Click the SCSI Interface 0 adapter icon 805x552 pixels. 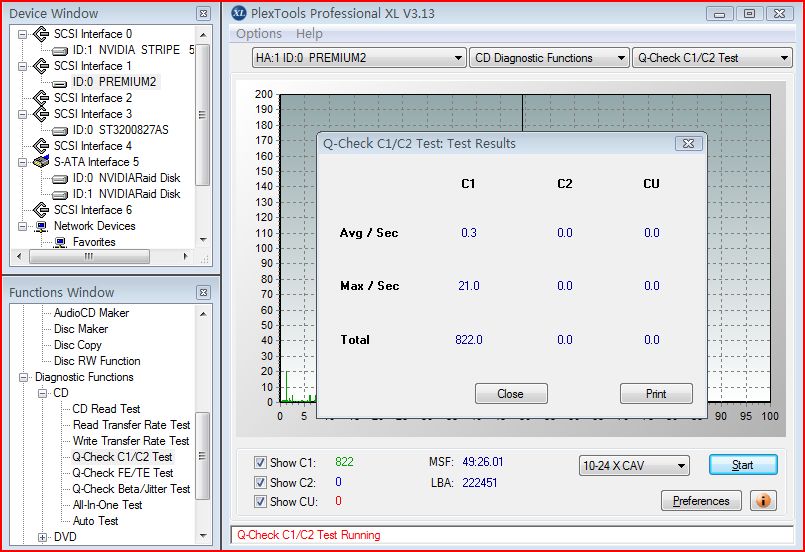(x=41, y=34)
